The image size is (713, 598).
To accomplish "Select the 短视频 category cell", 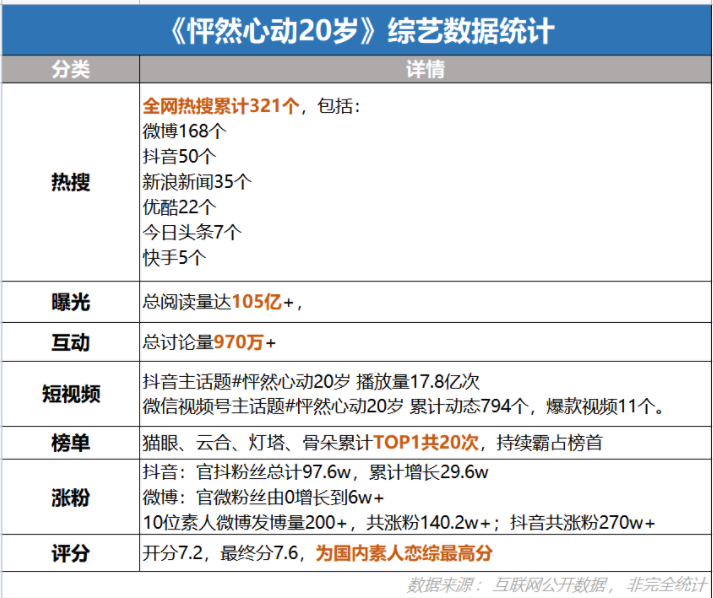I will pyautogui.click(x=70, y=394).
